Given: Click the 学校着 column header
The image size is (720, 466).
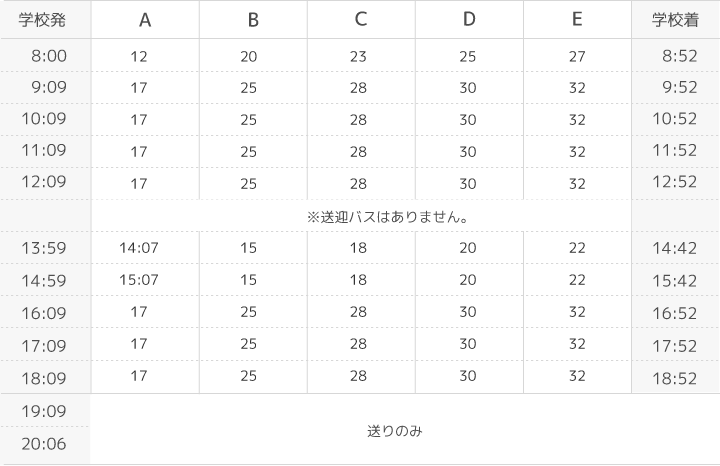Looking at the screenshot, I should tap(675, 20).
